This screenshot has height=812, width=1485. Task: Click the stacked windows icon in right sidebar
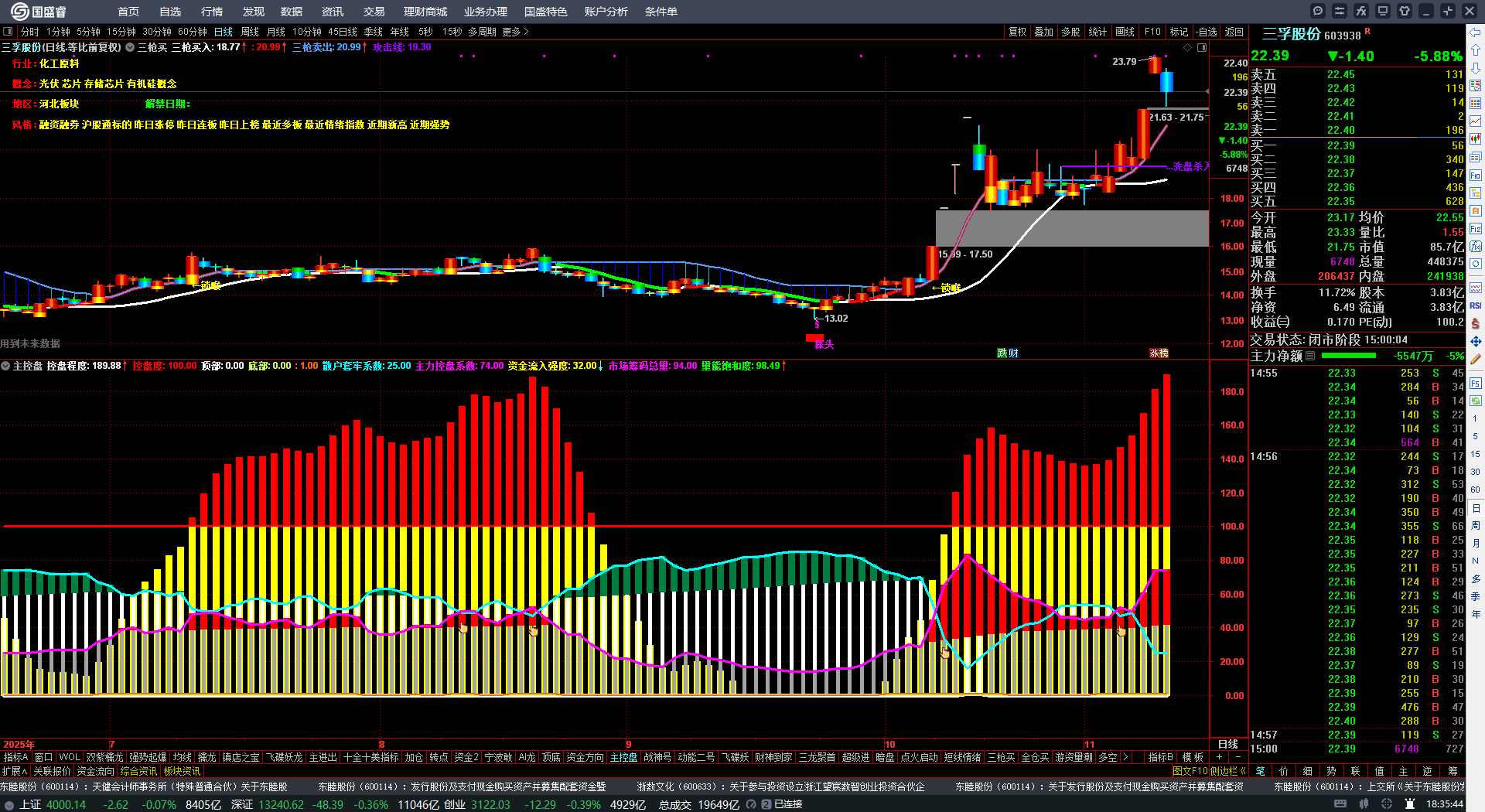(1476, 157)
